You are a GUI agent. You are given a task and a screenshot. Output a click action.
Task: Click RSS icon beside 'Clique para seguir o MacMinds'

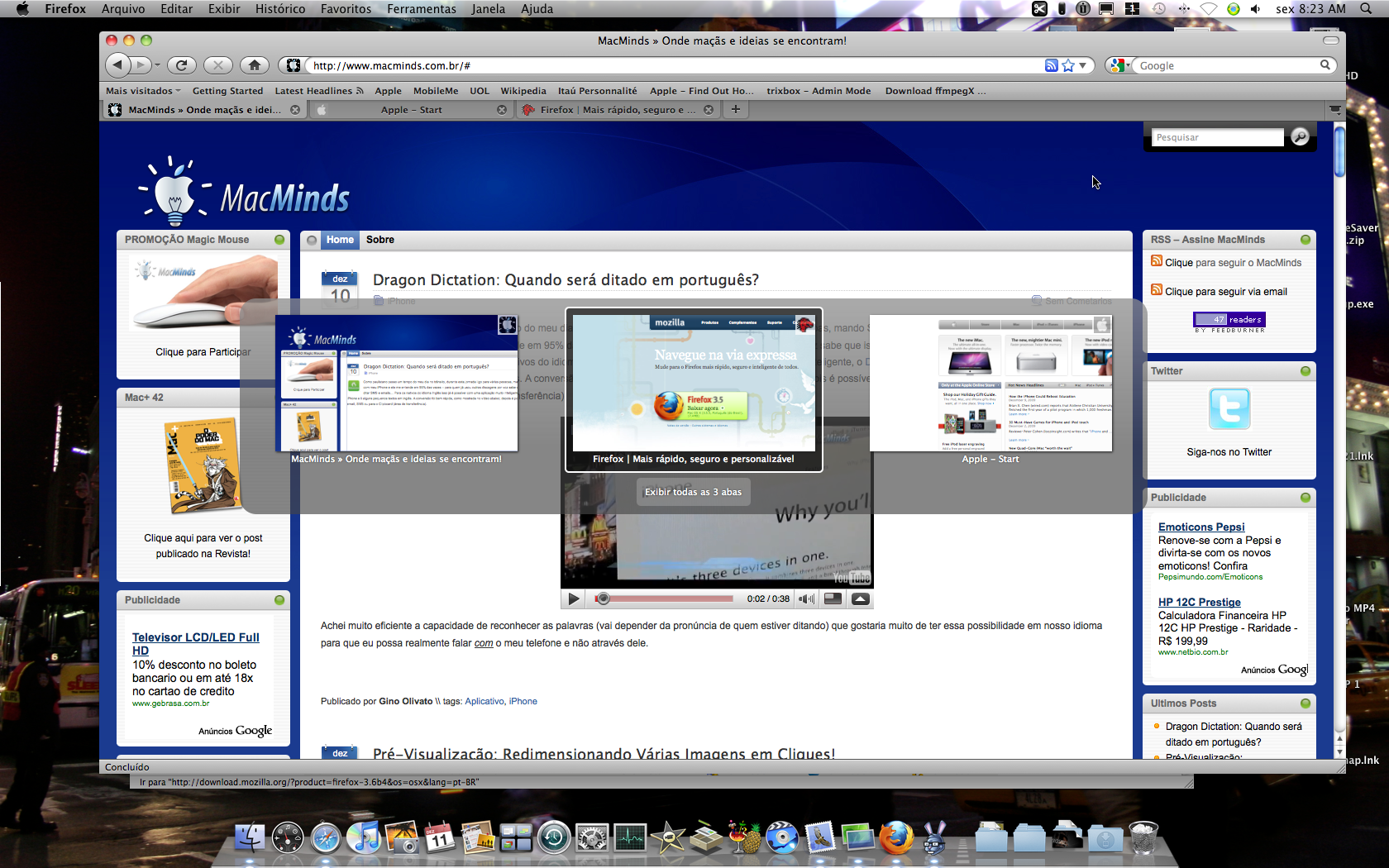(x=1157, y=261)
